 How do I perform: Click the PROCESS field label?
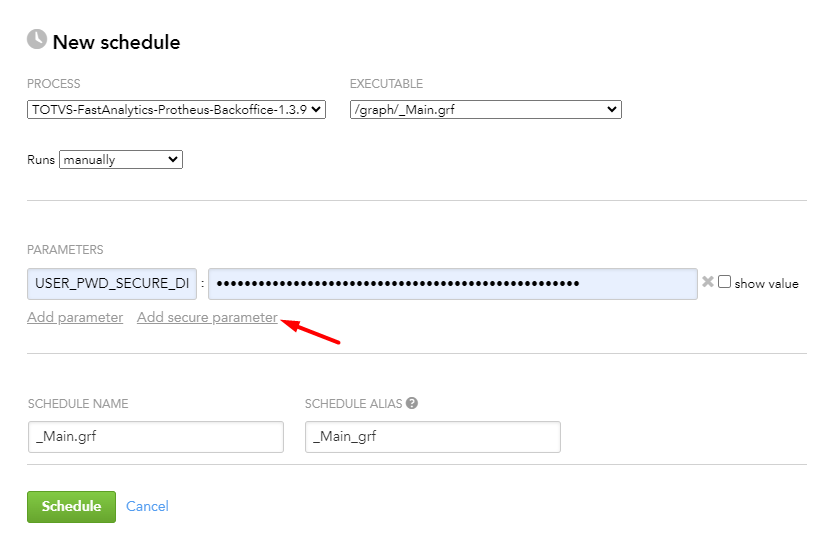54,84
